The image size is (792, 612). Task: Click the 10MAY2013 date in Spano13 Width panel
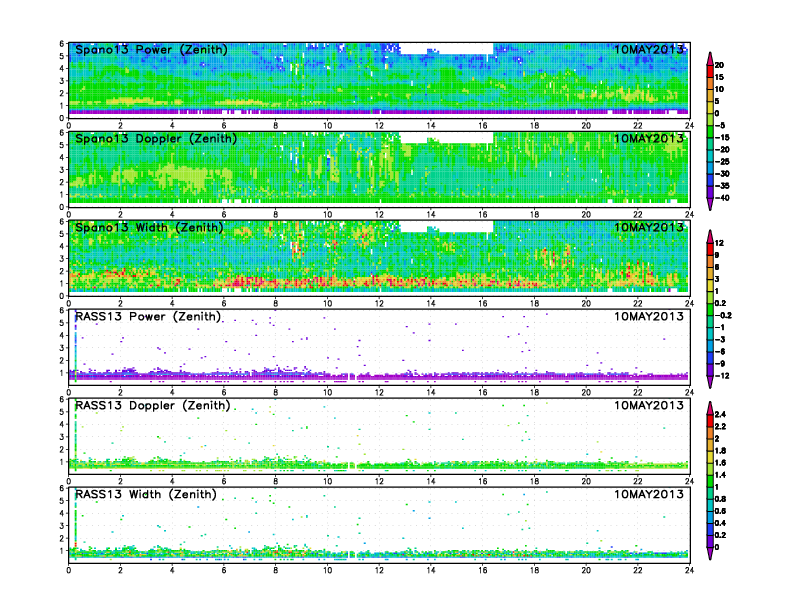[x=649, y=227]
